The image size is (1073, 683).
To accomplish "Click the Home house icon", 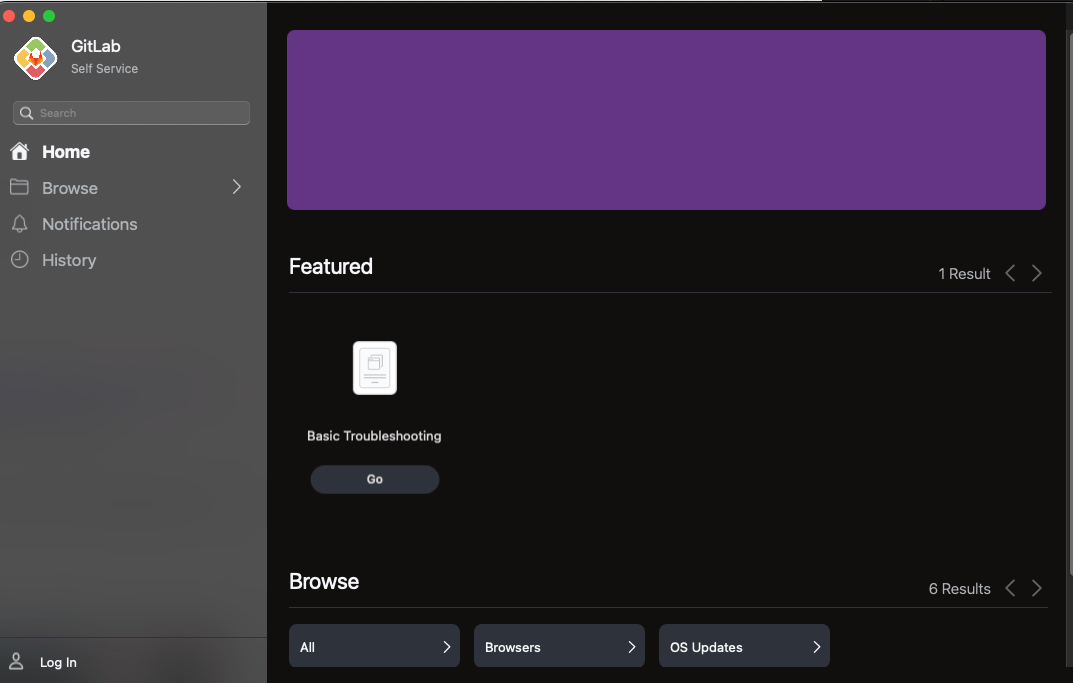I will (19, 152).
